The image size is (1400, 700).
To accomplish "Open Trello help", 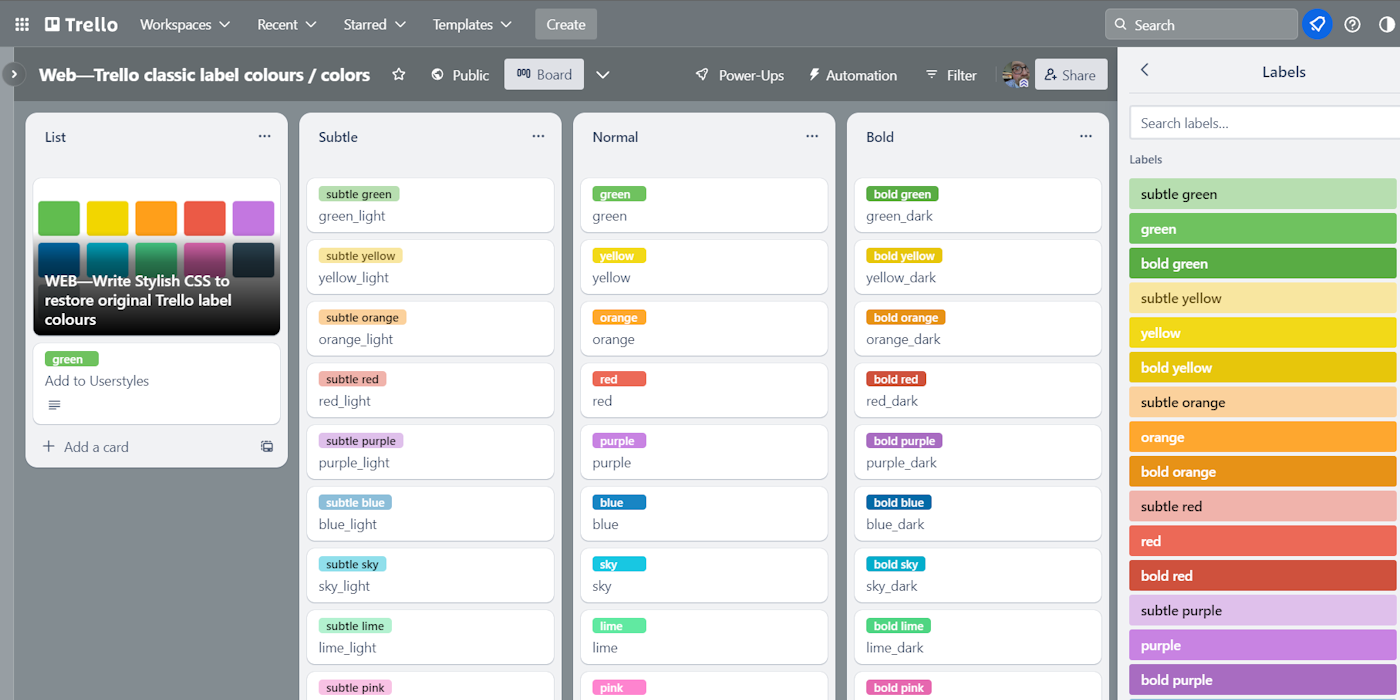I will (1352, 24).
